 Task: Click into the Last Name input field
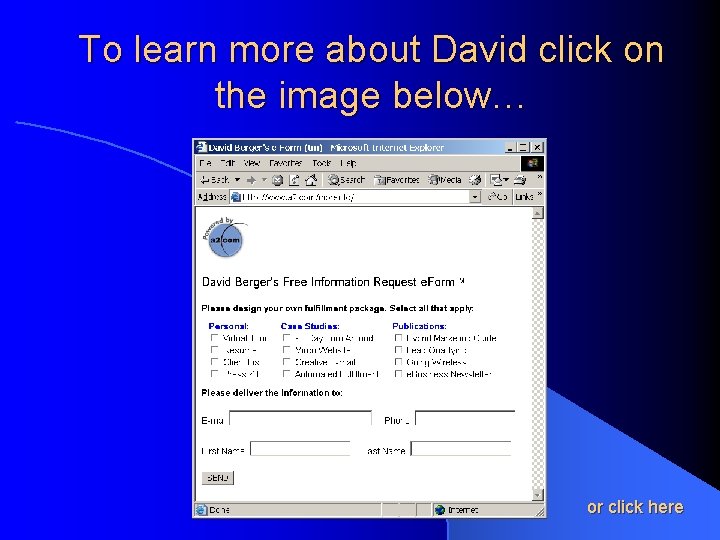click(461, 449)
